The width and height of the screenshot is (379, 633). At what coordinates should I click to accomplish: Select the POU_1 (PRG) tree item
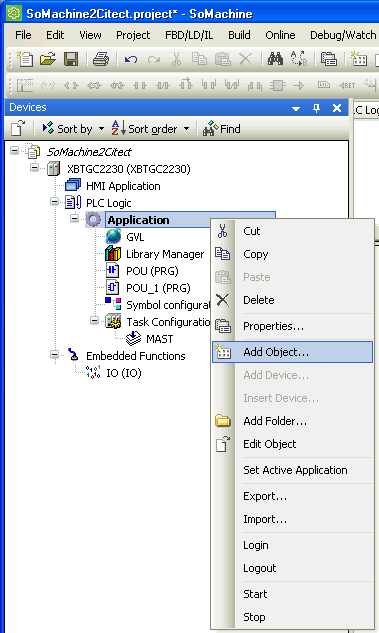point(158,288)
